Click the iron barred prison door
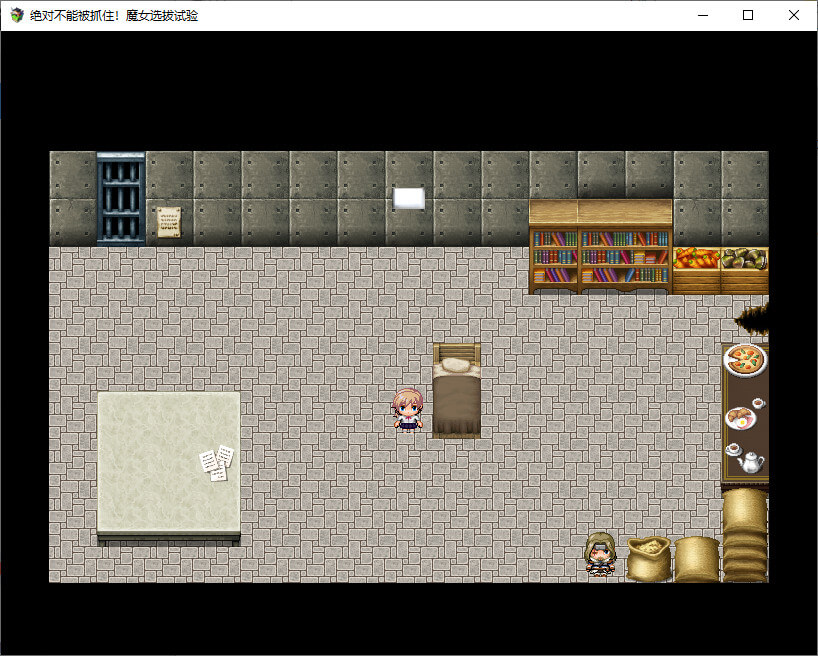 (x=121, y=199)
